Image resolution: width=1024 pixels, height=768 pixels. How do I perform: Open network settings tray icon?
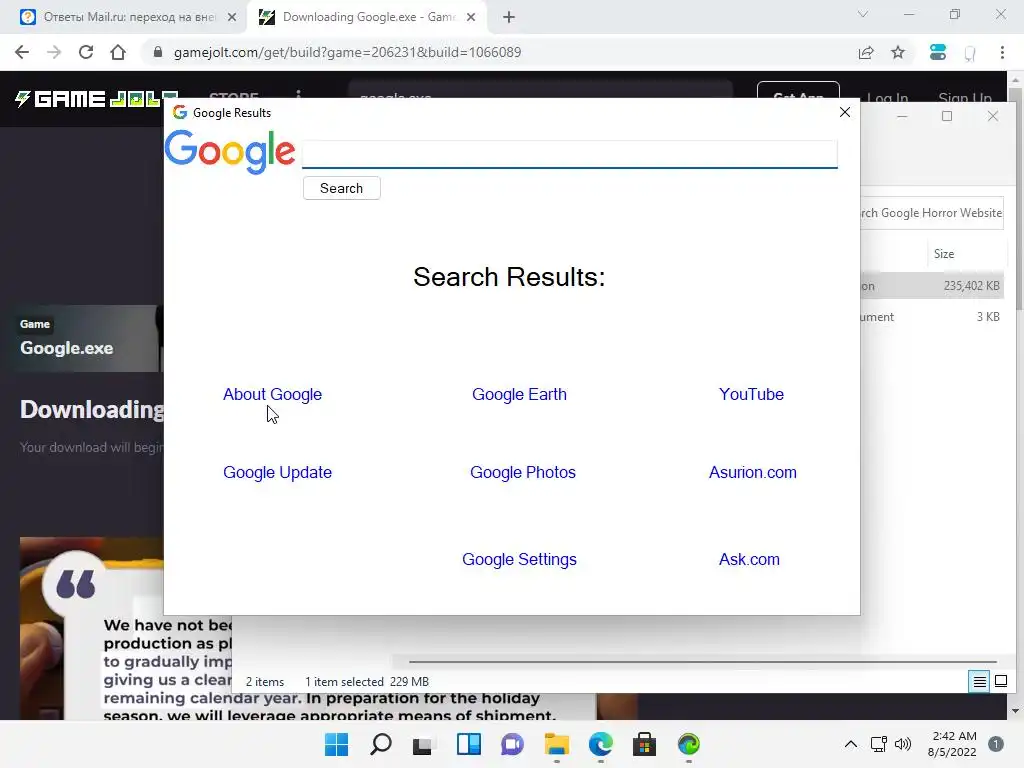point(878,744)
